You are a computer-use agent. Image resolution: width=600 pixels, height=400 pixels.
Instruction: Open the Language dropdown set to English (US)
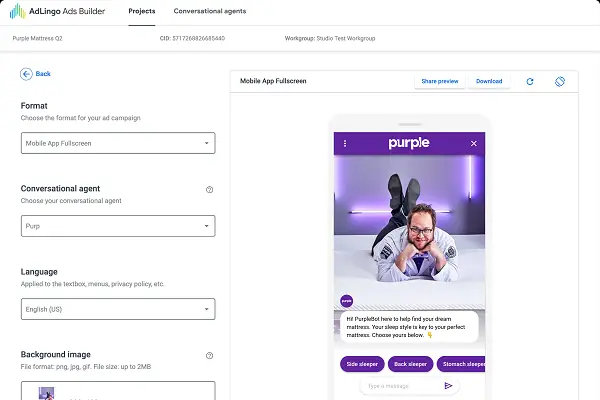click(118, 309)
